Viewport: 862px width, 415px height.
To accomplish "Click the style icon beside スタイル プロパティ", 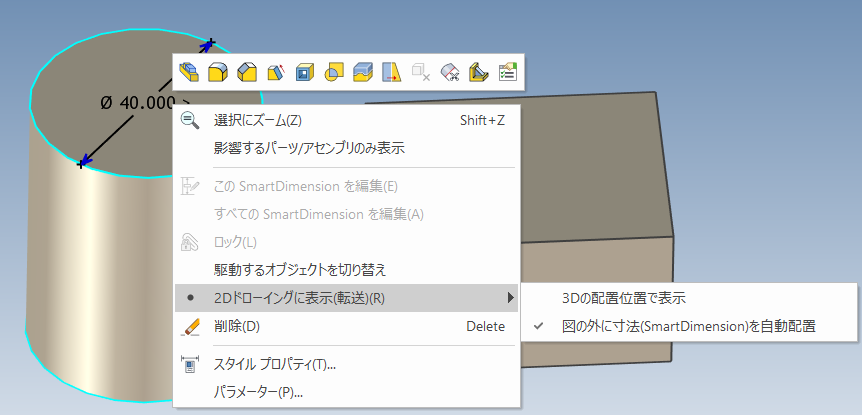I will pyautogui.click(x=190, y=364).
